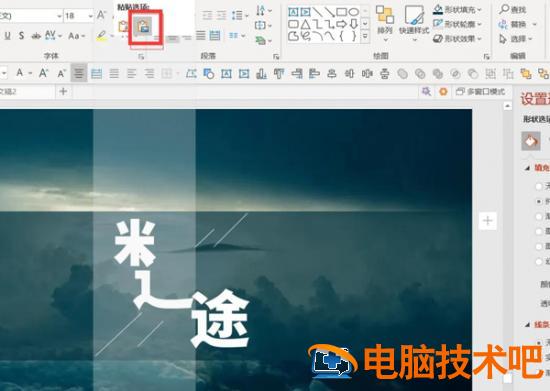550x391 pixels.
Task: Select the third fill radio option (gradient)
Action: click(x=539, y=217)
